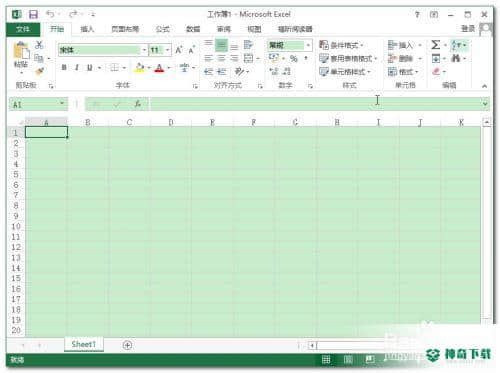
Task: Click the Format Painter brush icon
Action: (x=39, y=71)
